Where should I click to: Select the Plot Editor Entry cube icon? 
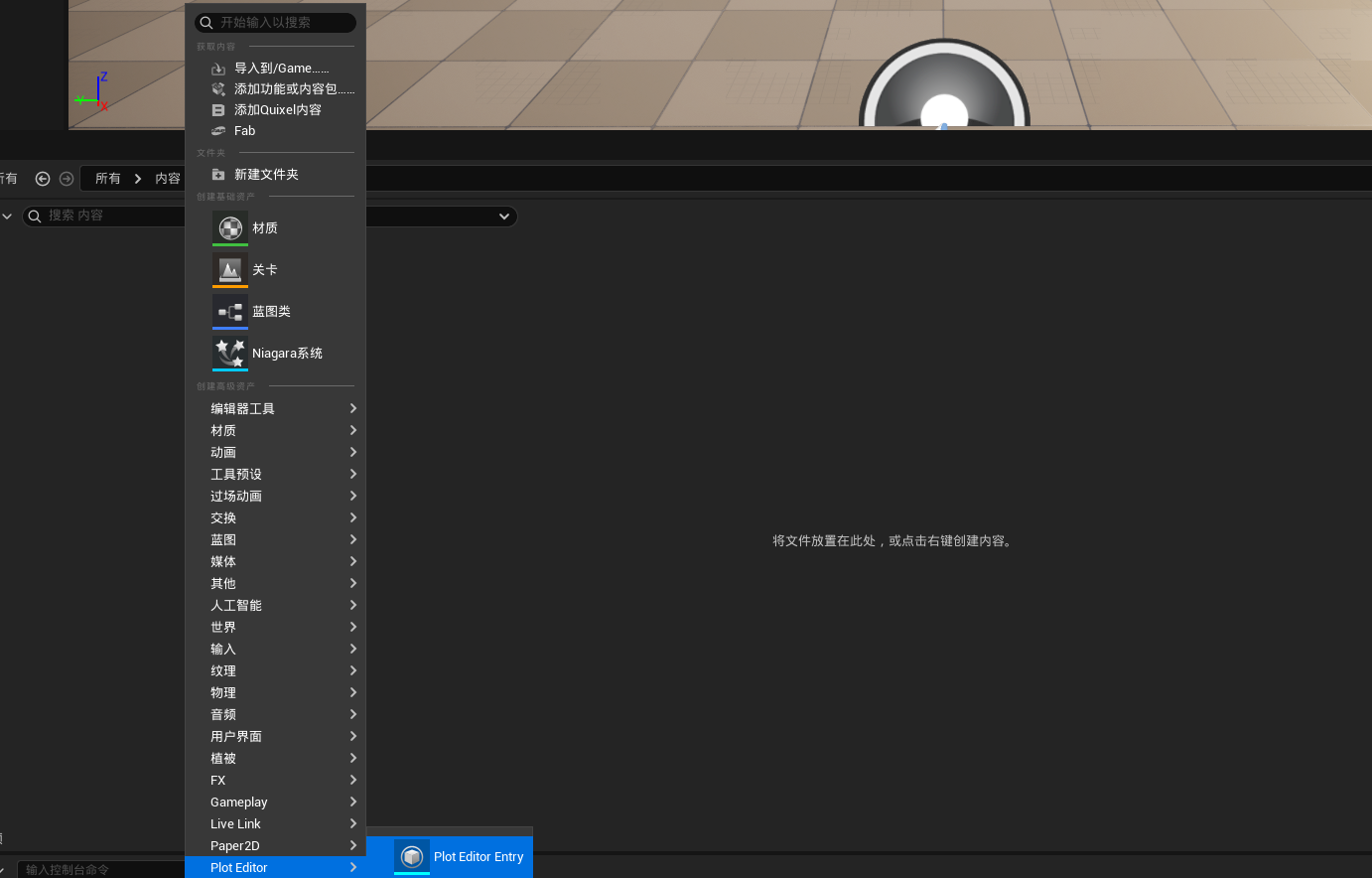pos(411,856)
